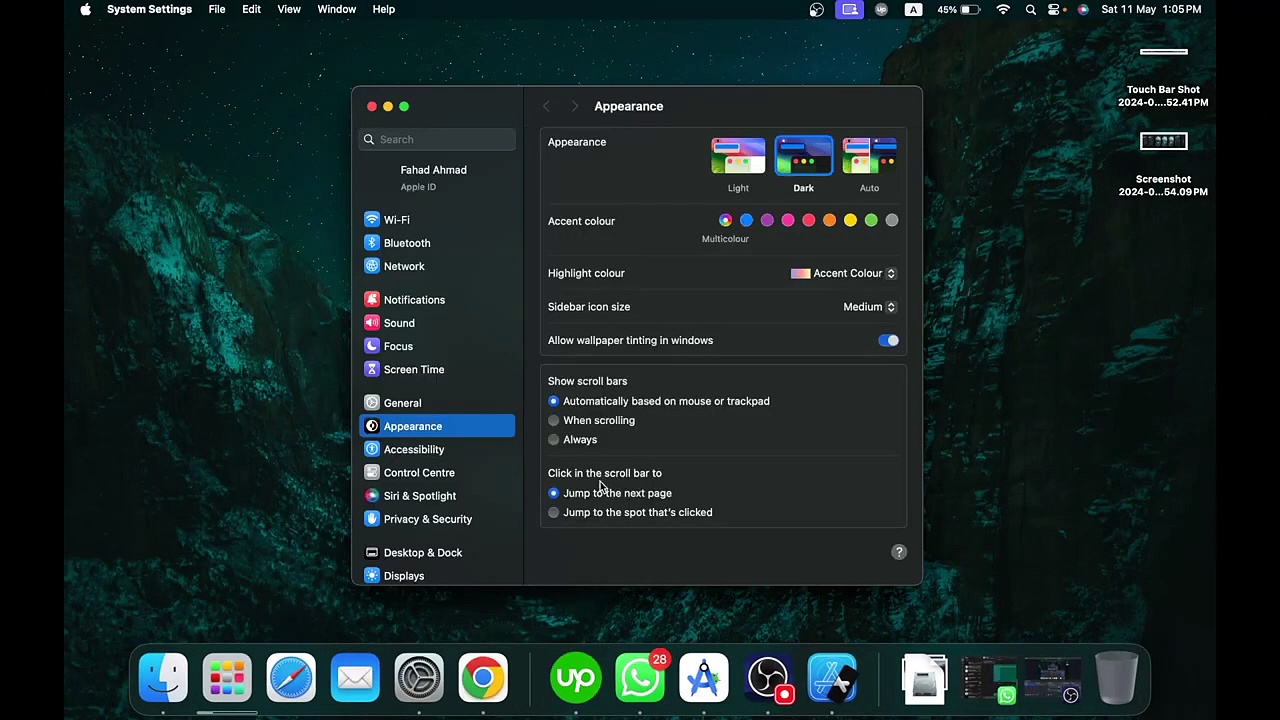Launch Google Chrome from the Dock
Screen dimensions: 1280x720
(483, 678)
